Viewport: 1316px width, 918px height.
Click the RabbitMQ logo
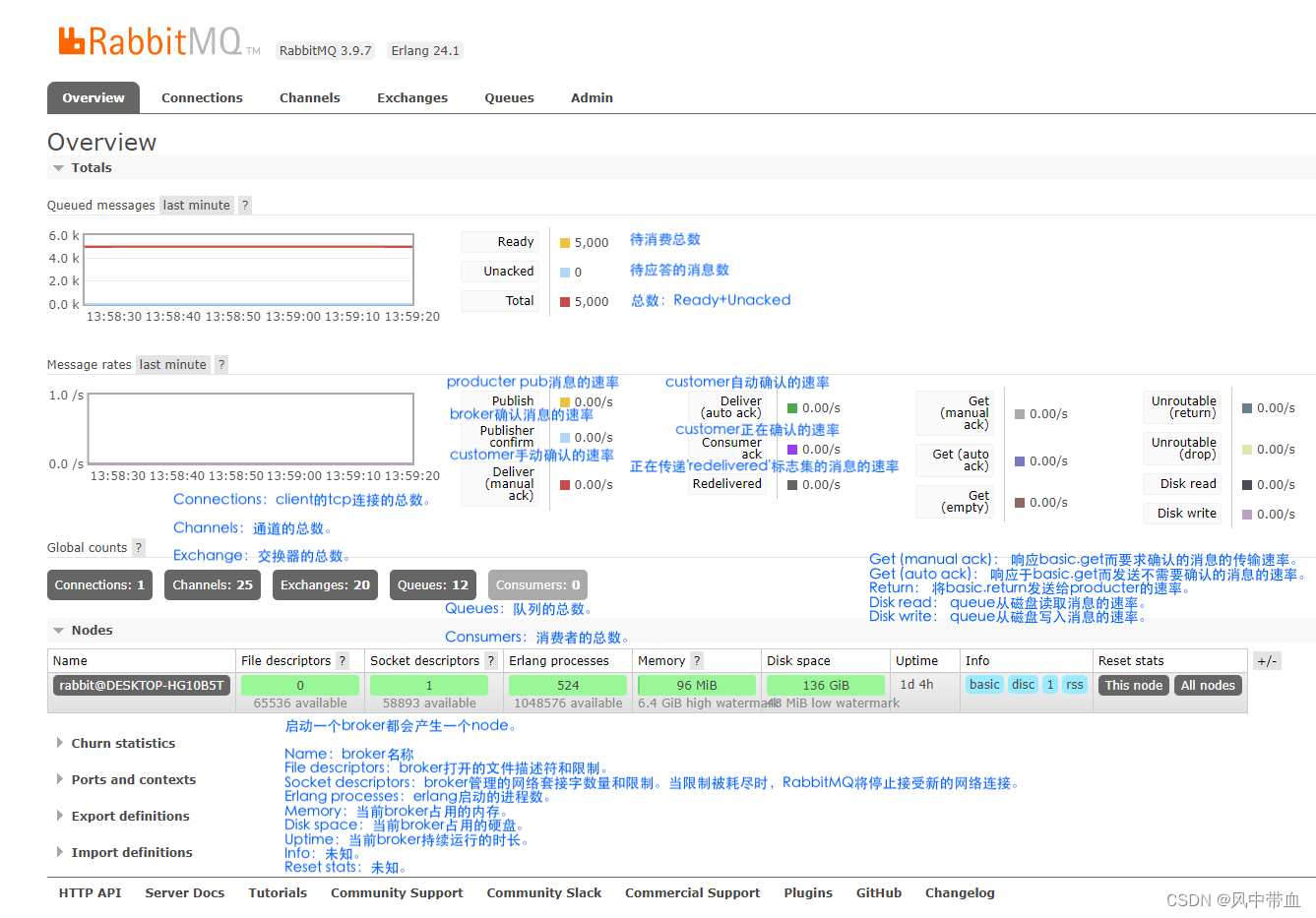click(x=159, y=41)
